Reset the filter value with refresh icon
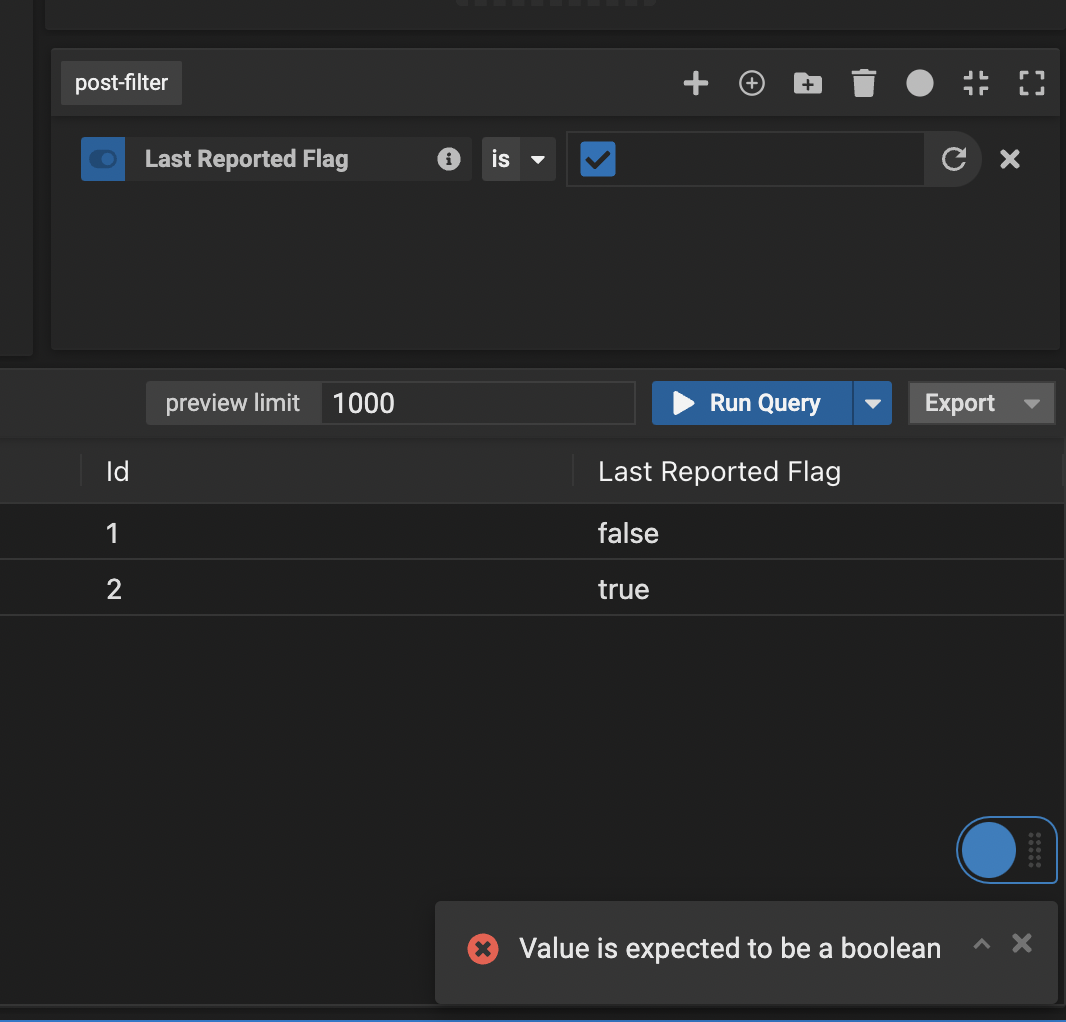 pos(953,159)
